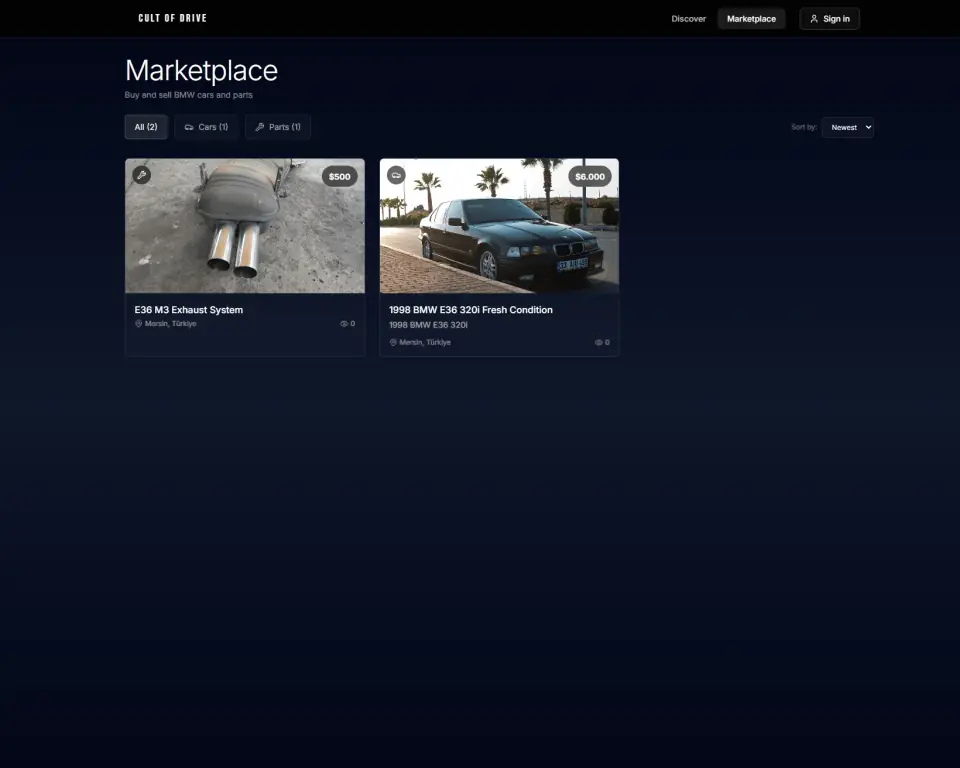
Task: Open the black BMW E36 photo
Action: pos(499,226)
